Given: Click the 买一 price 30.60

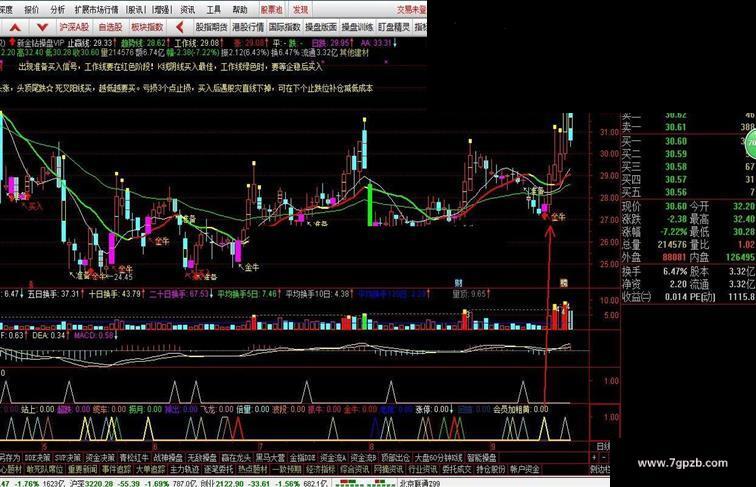Looking at the screenshot, I should 675,141.
